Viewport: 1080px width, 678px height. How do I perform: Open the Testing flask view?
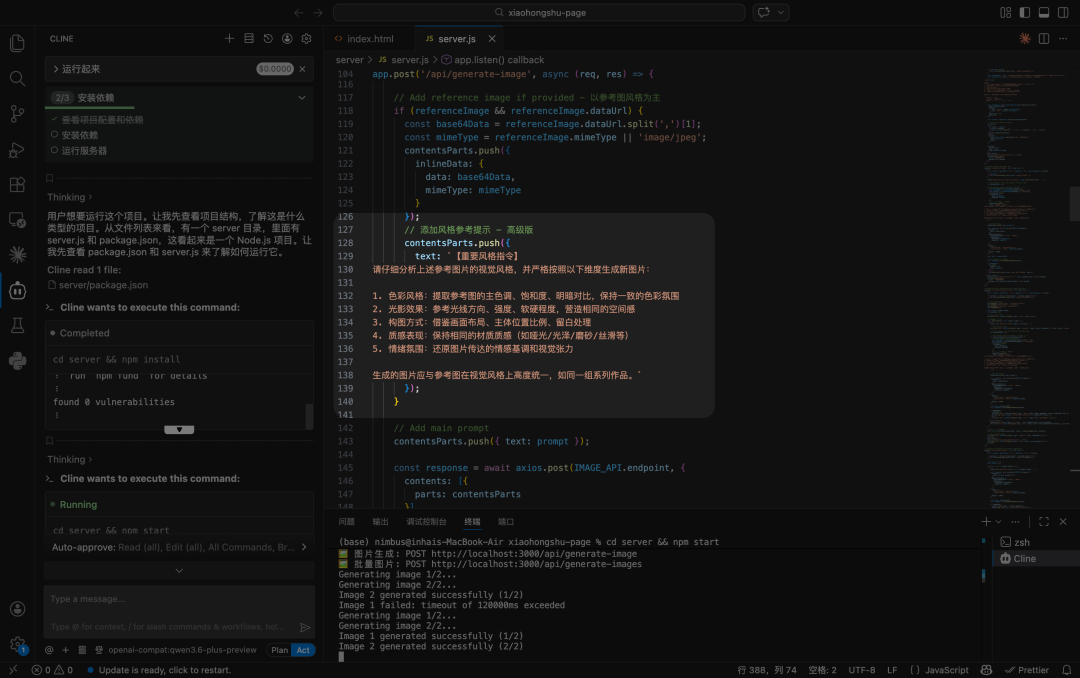coord(17,326)
